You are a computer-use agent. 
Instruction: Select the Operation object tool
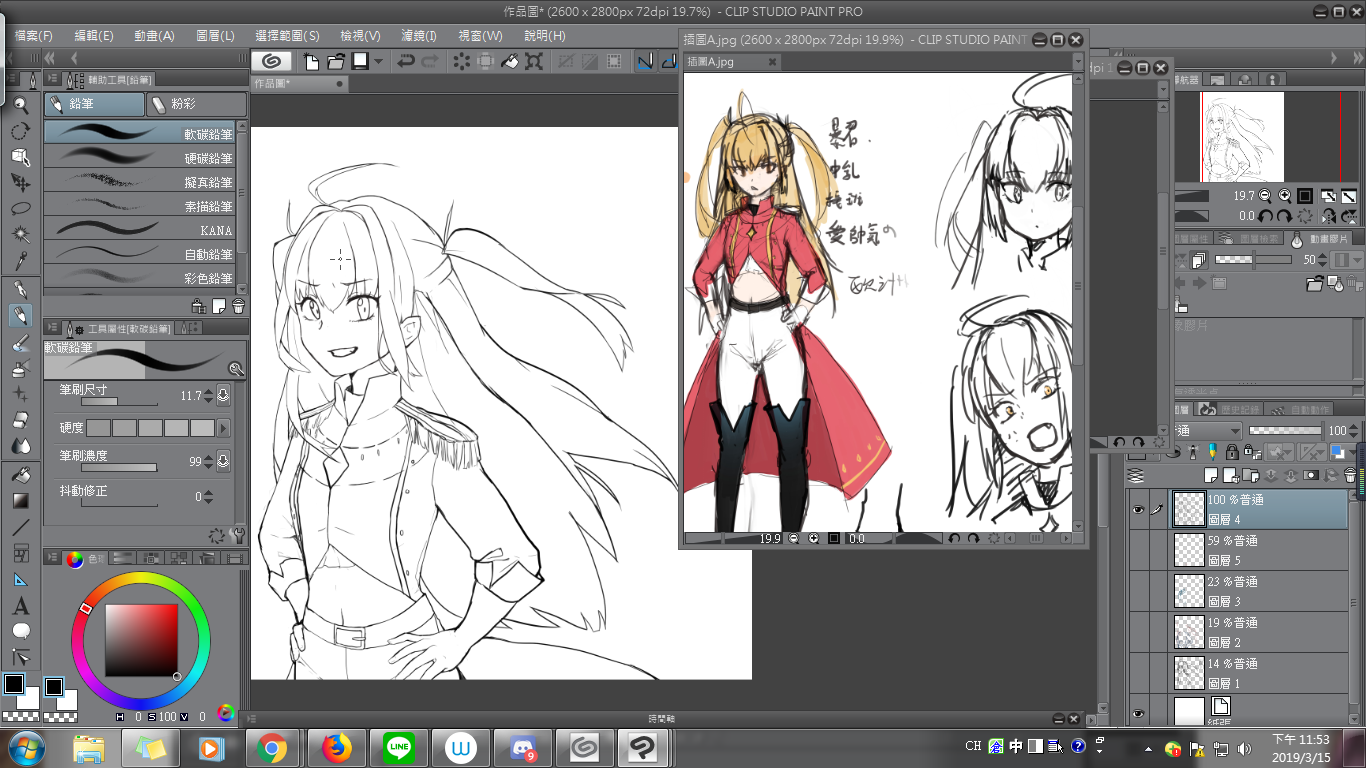pos(20,157)
